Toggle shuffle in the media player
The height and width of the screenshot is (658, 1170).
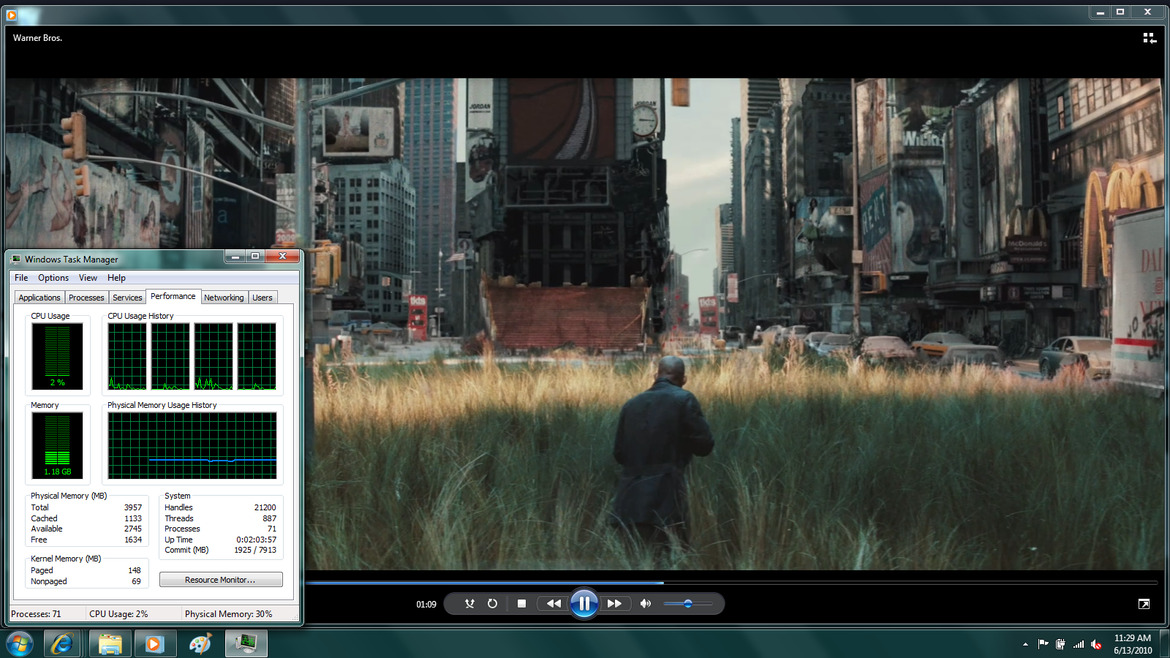click(x=469, y=604)
